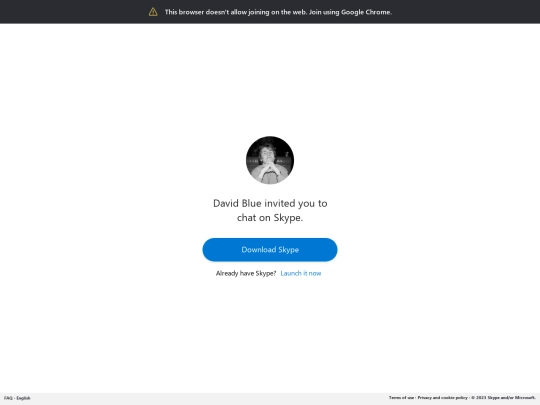Open the Privacy and cookie policy link

click(x=443, y=397)
